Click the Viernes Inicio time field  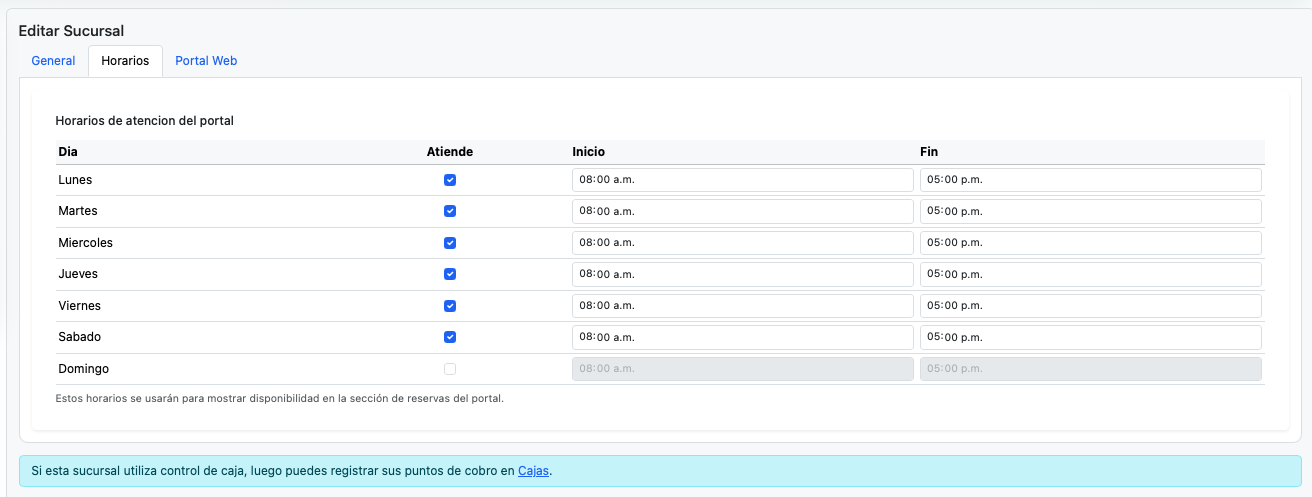tap(743, 306)
